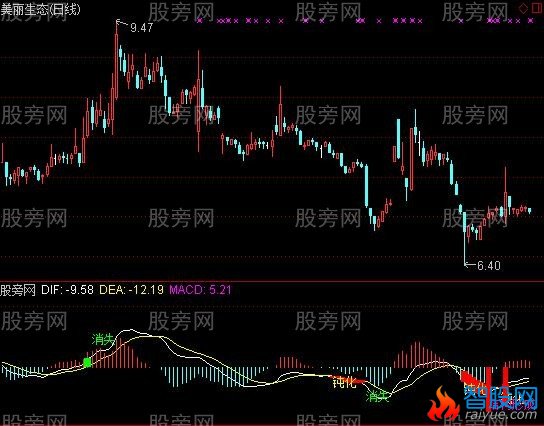The width and height of the screenshot is (544, 426).
Task: Click the DEA: -12.19 indicator value
Action: point(131,290)
